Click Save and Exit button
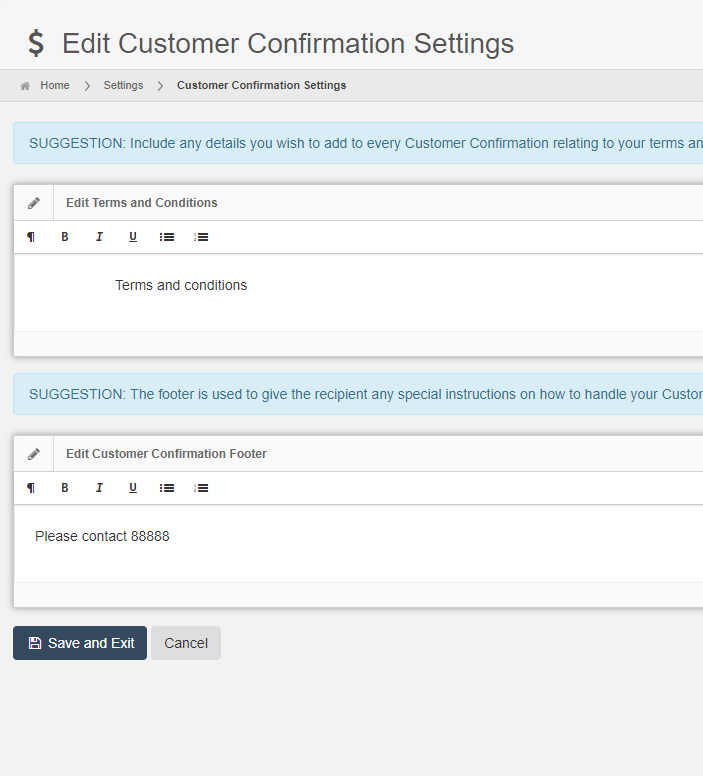Screen dimensions: 703x776 click(80, 643)
